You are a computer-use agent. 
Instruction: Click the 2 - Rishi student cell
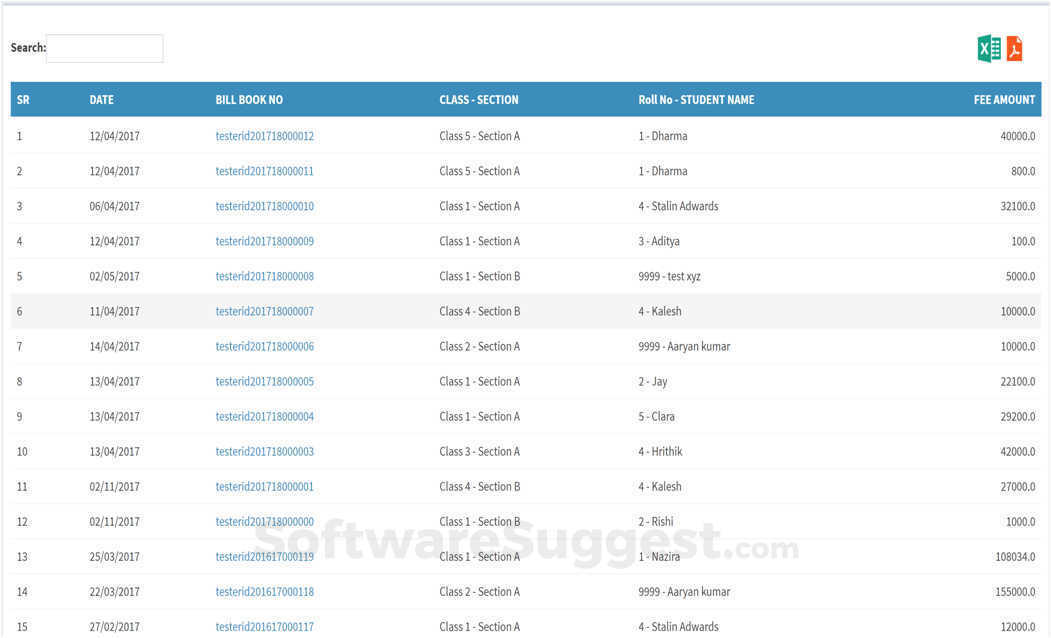(656, 522)
